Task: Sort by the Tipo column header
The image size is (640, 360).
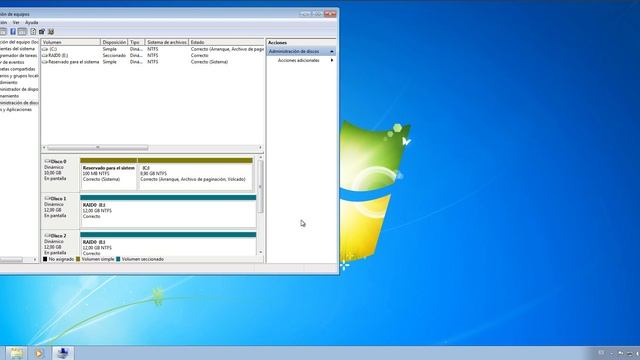Action: click(x=136, y=42)
